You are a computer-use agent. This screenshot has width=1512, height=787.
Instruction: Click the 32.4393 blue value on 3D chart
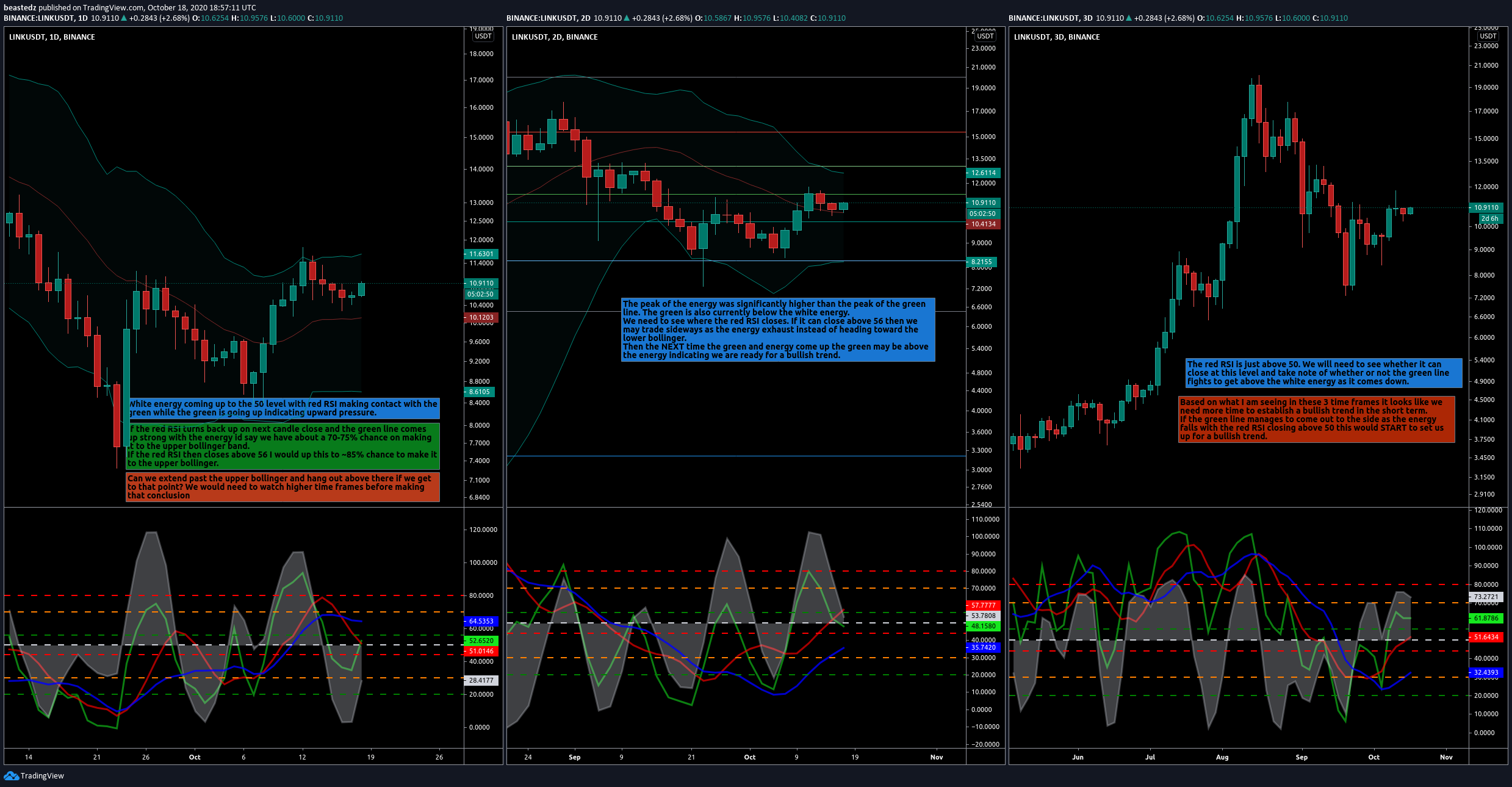(1486, 672)
